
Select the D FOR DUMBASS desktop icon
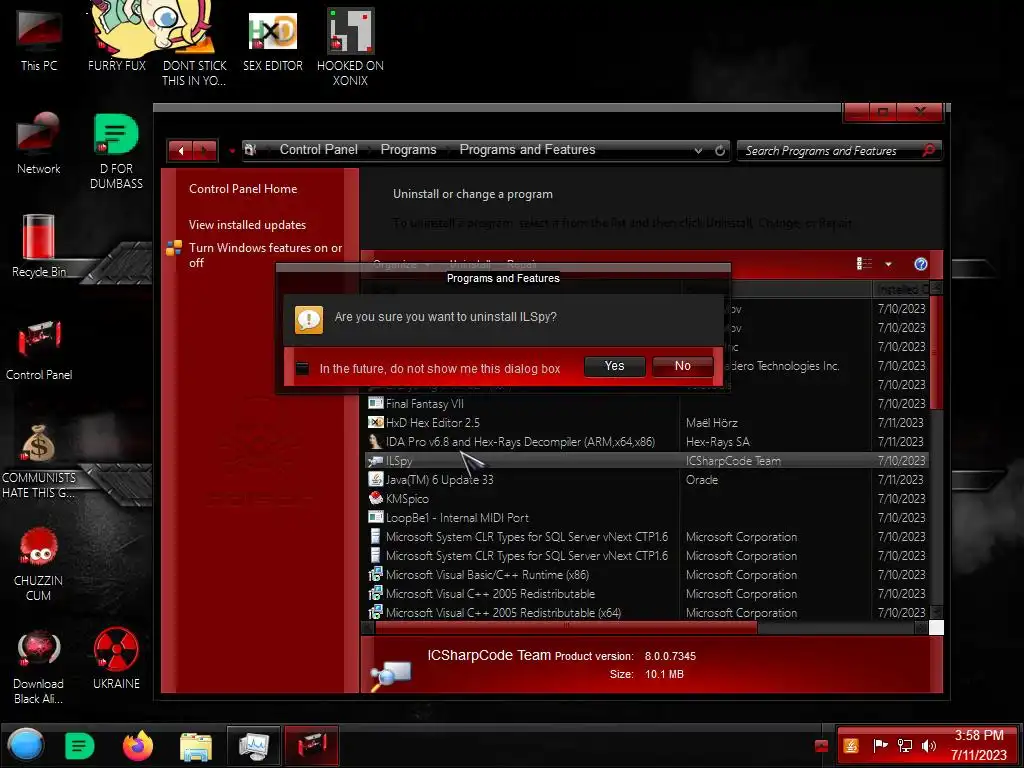pos(116,152)
